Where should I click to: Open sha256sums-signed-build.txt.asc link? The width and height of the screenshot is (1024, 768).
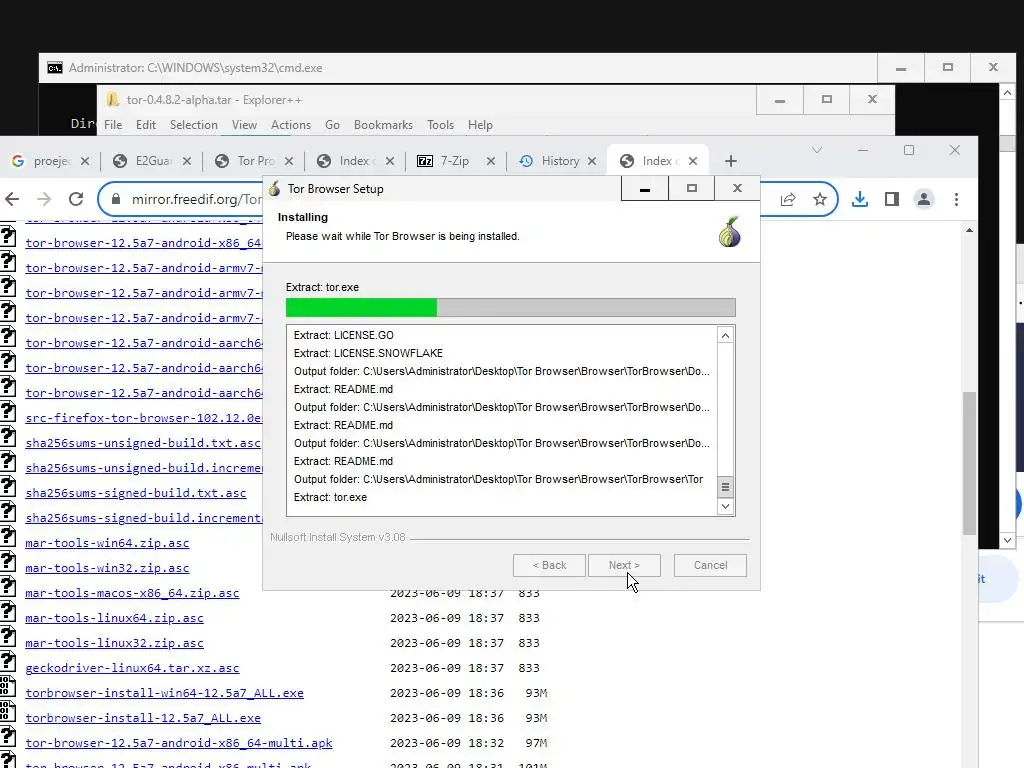click(x=136, y=493)
